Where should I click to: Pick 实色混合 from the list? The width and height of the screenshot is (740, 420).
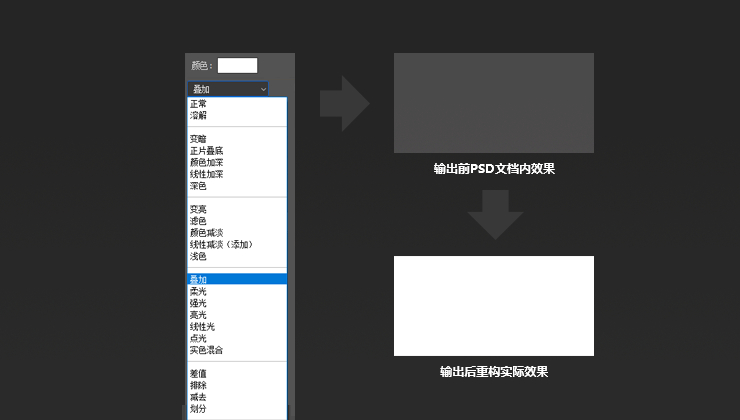pyautogui.click(x=206, y=350)
